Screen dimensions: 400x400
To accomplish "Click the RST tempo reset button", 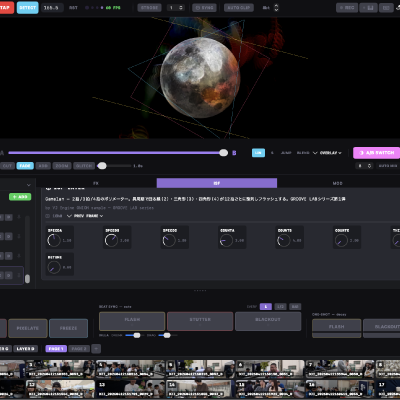I will (x=73, y=8).
